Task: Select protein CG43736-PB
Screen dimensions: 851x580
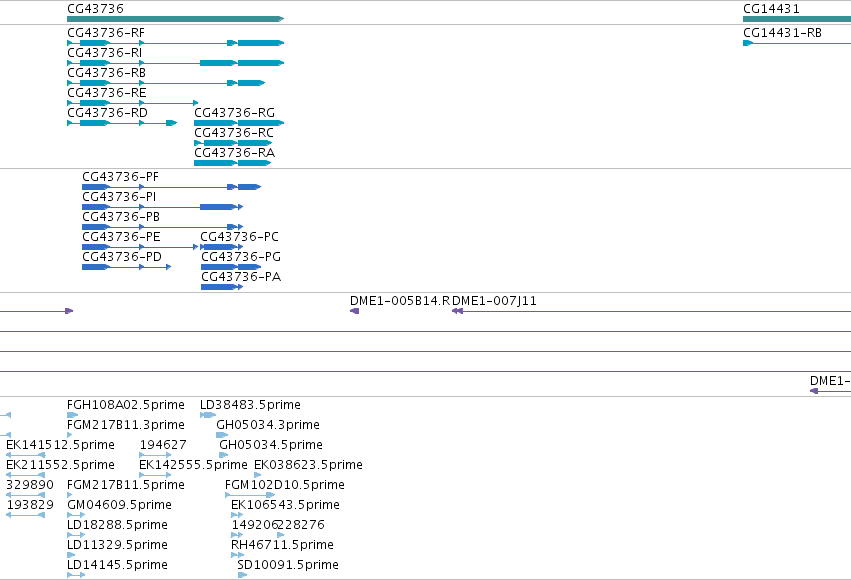Action: (x=162, y=227)
